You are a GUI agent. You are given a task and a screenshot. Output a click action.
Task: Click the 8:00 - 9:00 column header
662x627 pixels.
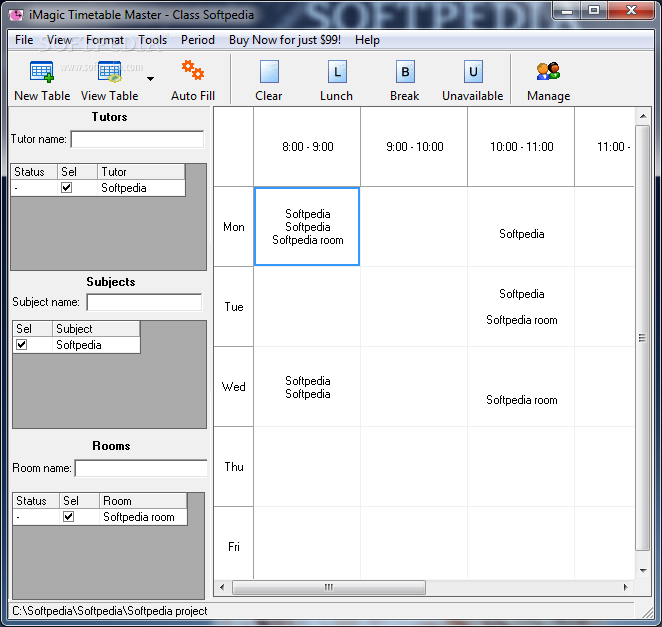tap(307, 147)
